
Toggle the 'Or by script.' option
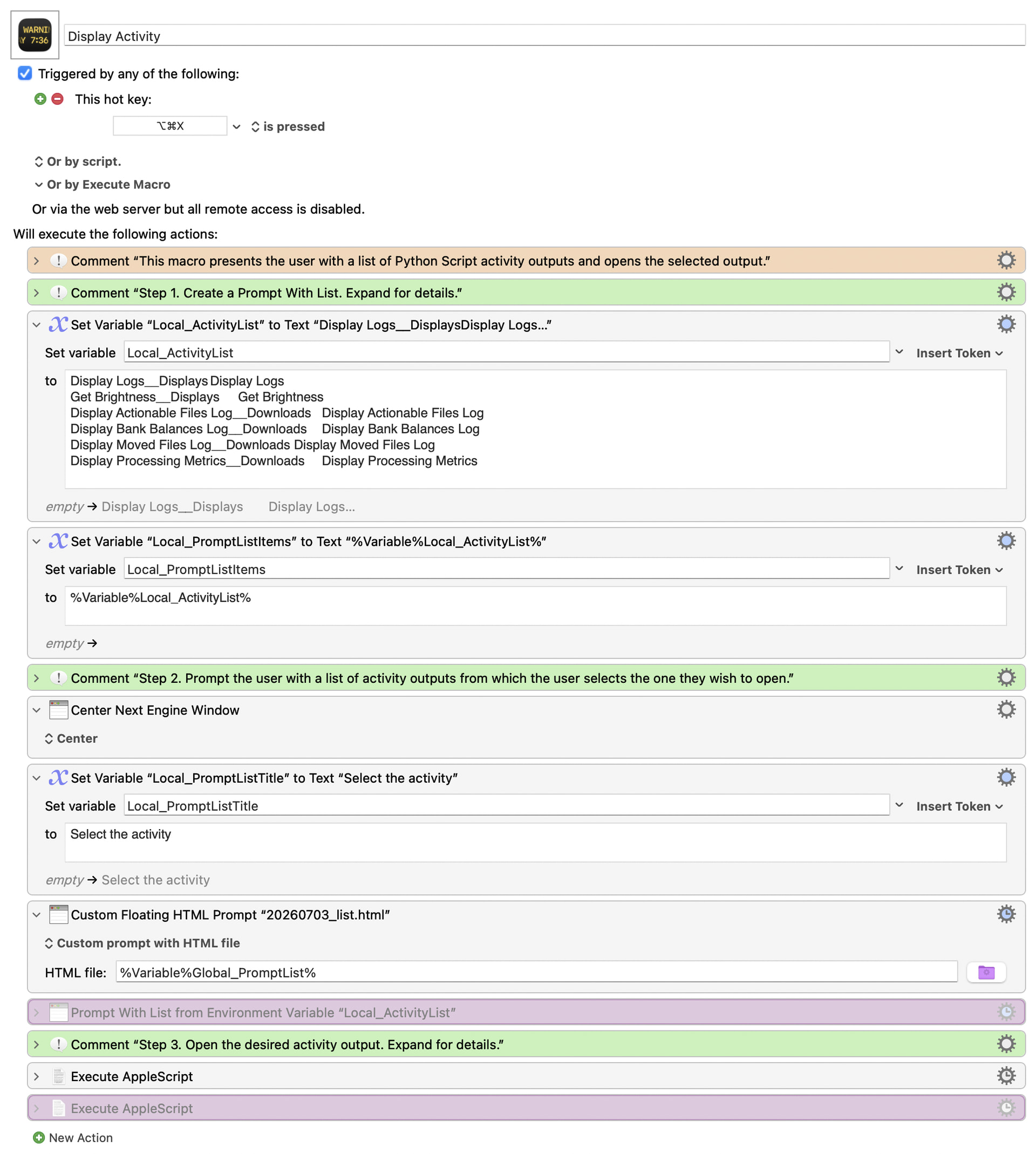point(78,162)
